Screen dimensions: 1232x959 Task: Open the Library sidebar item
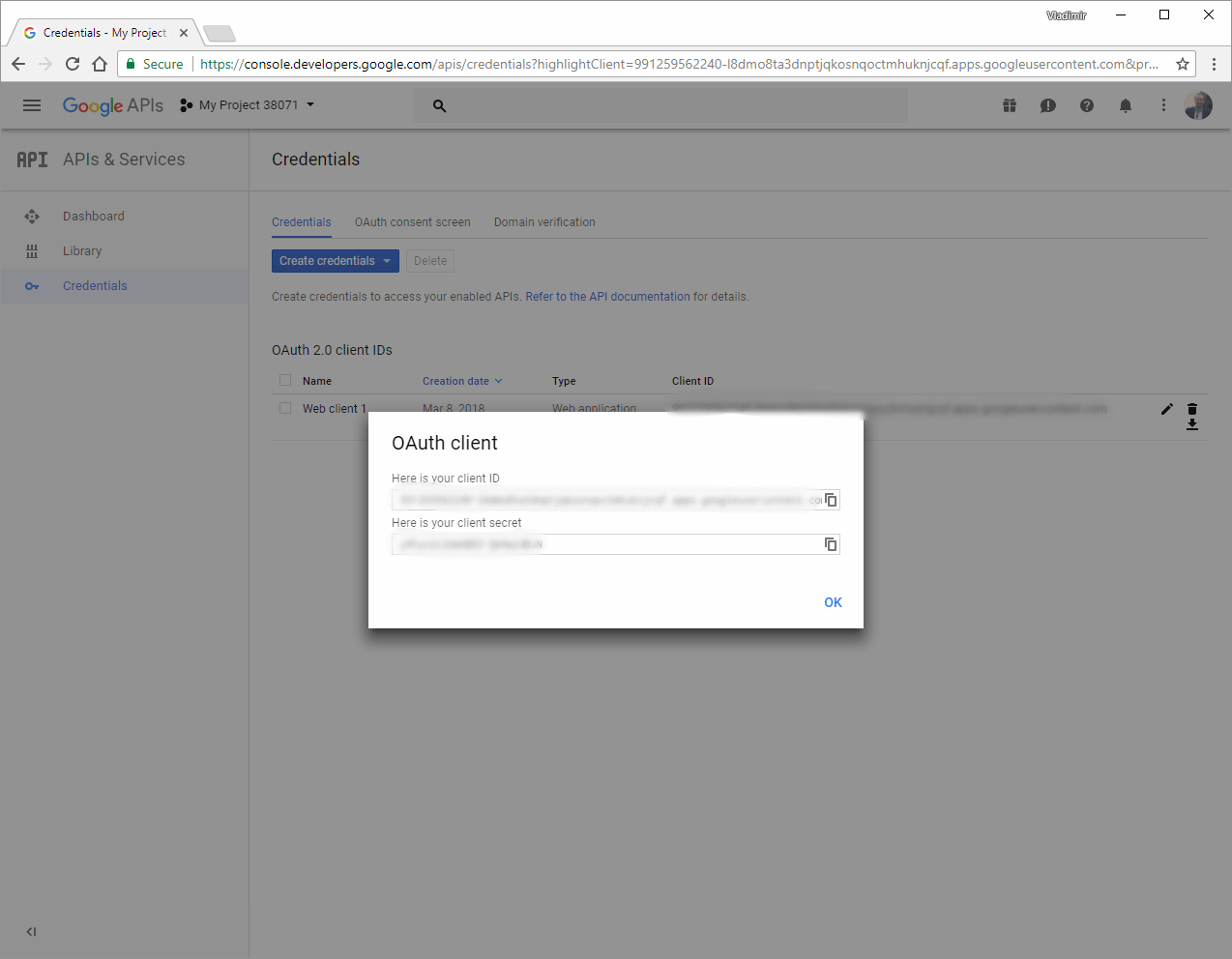coord(124,251)
